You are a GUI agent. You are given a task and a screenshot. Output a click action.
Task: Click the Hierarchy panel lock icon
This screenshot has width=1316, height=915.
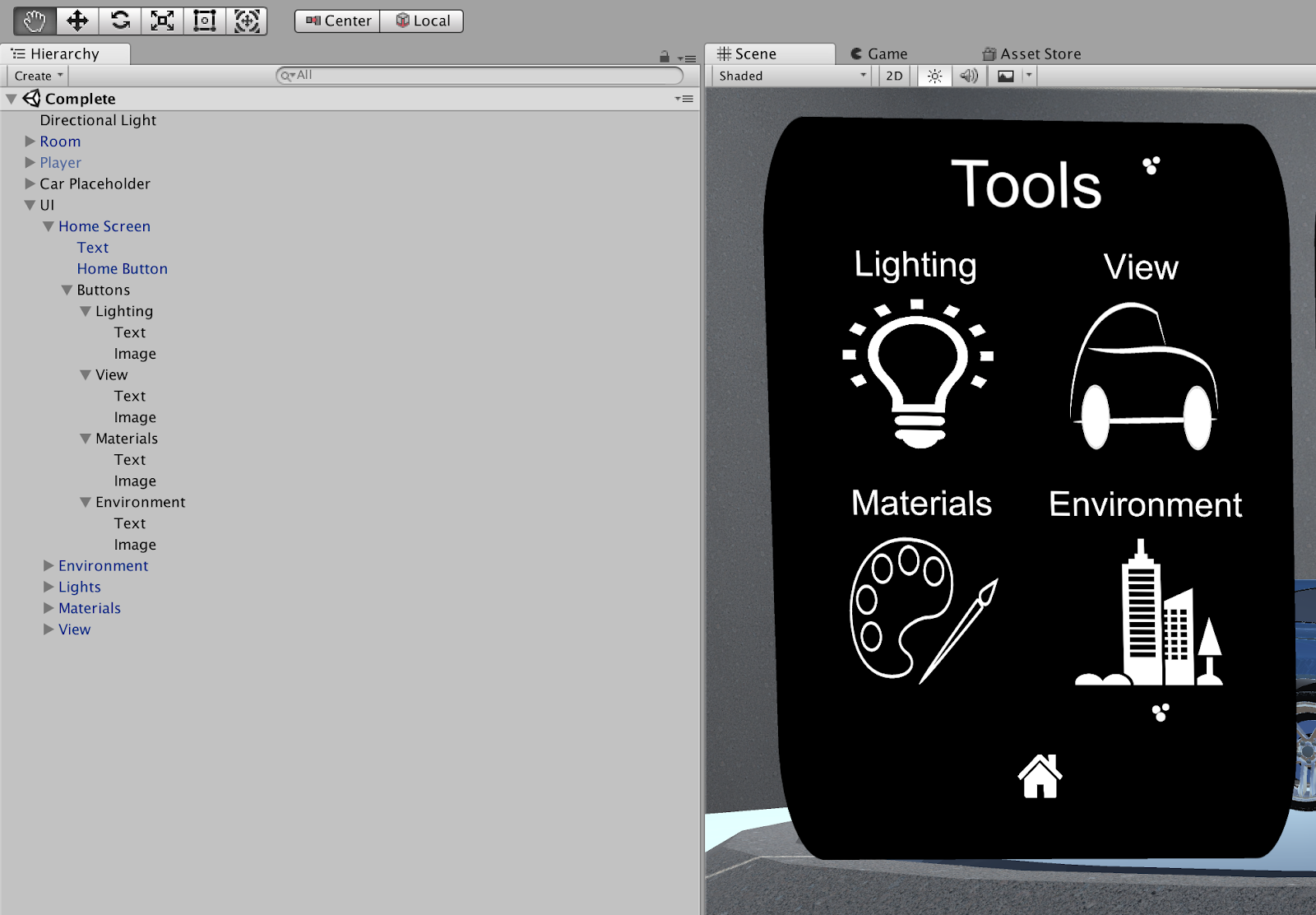[x=665, y=58]
